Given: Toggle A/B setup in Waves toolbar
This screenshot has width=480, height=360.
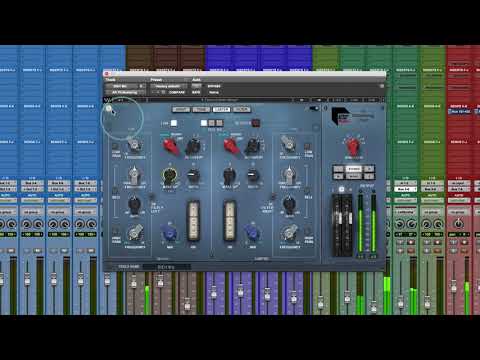Looking at the screenshot, I should coord(338,100).
